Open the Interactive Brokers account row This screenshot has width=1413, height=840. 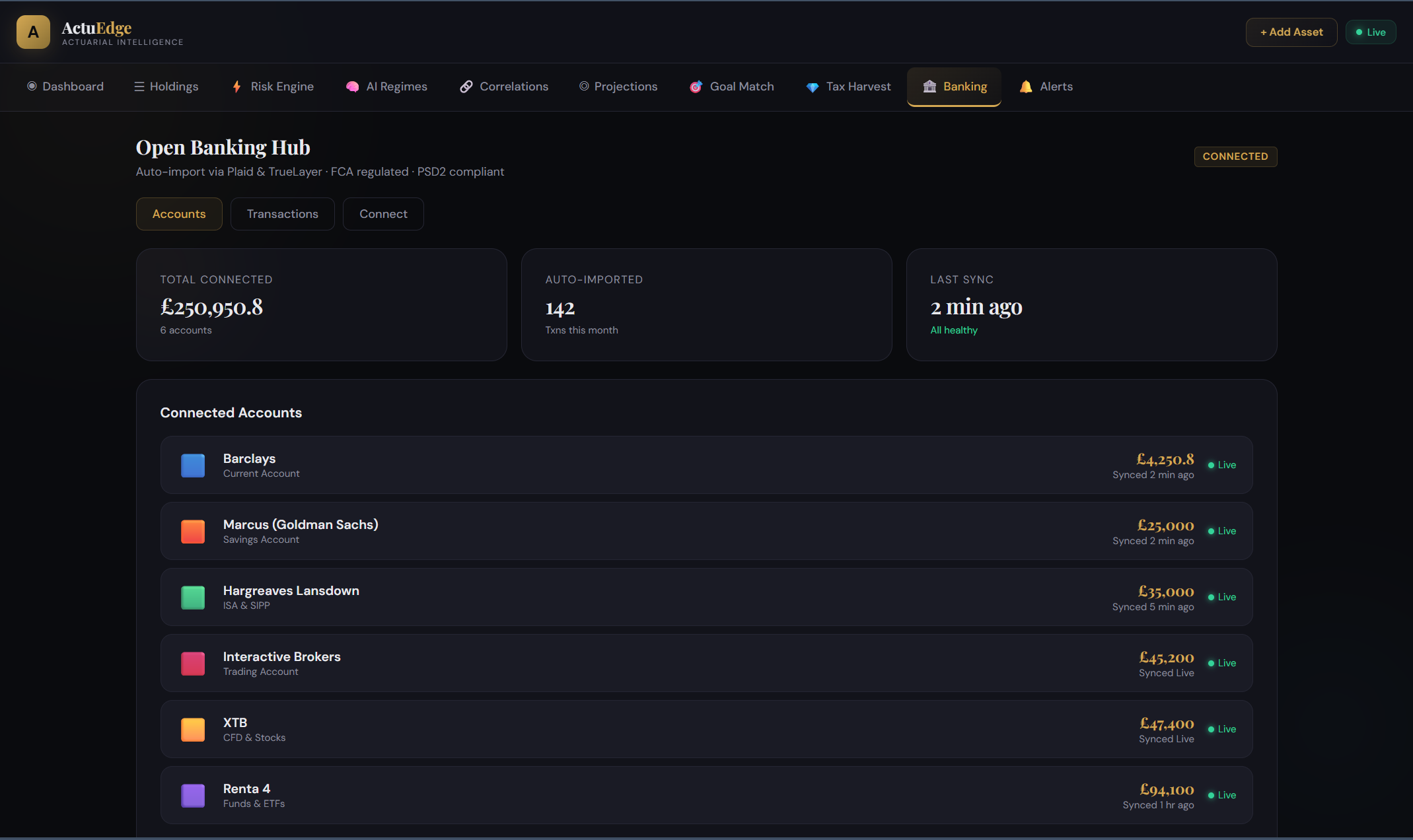(661, 663)
